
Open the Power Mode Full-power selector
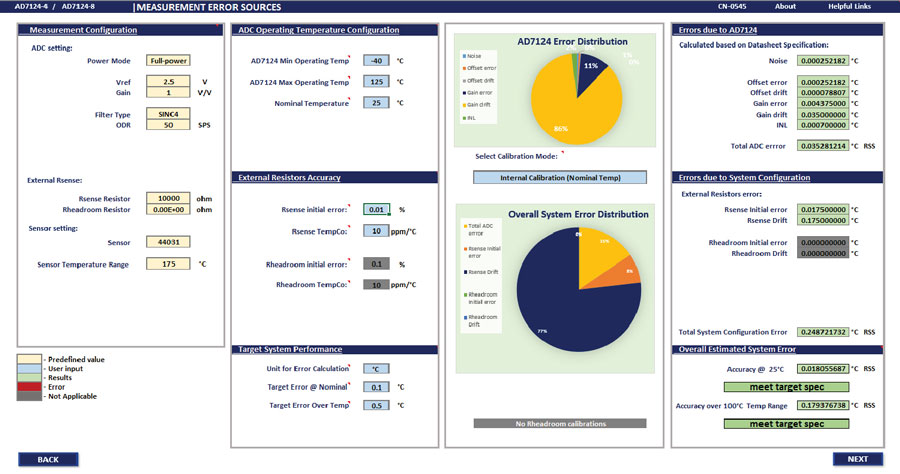168,60
